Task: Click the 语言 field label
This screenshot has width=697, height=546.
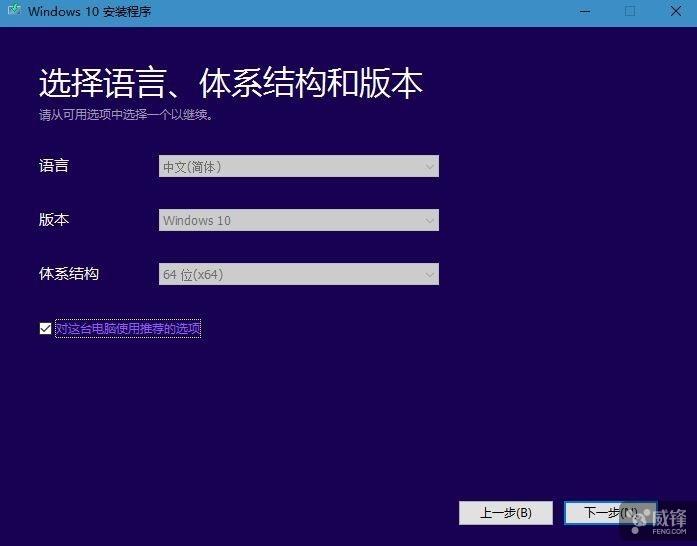Action: pos(53,166)
